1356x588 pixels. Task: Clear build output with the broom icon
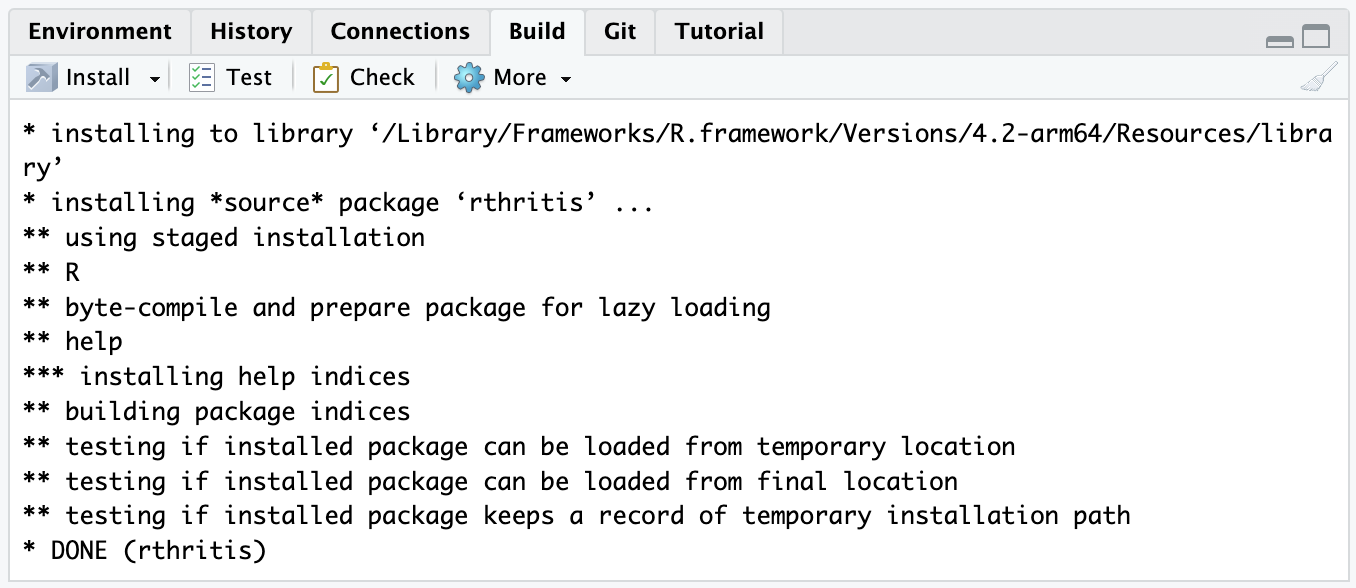[x=1318, y=78]
